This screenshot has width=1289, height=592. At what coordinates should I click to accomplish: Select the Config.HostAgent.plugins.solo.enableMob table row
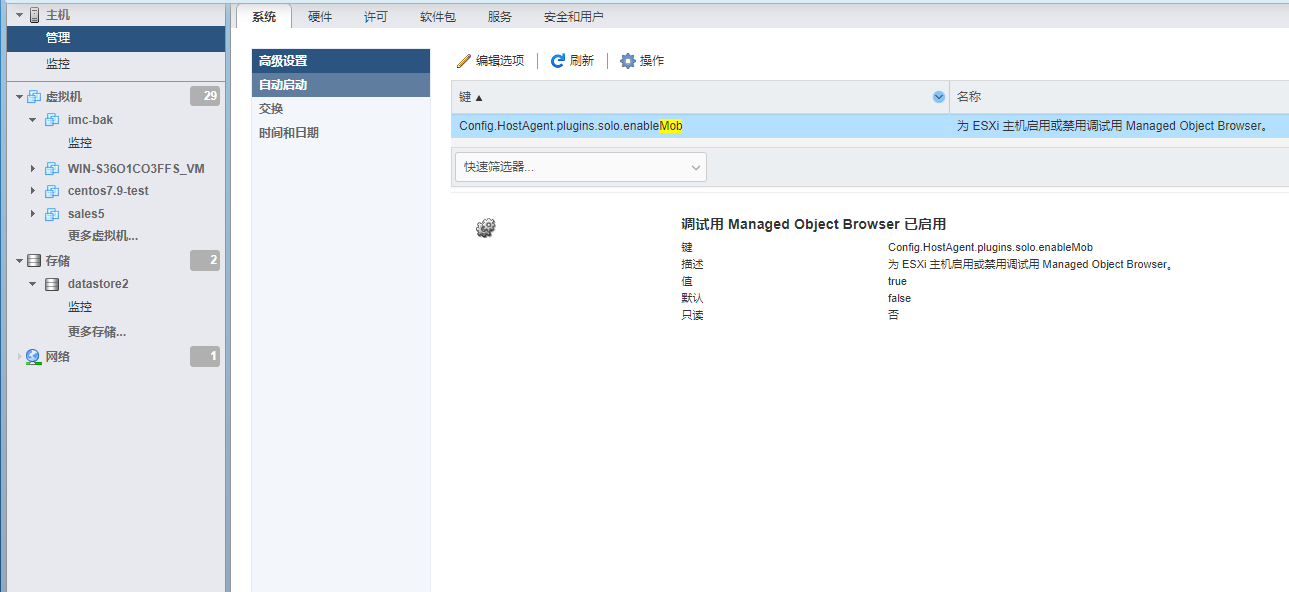[x=870, y=126]
